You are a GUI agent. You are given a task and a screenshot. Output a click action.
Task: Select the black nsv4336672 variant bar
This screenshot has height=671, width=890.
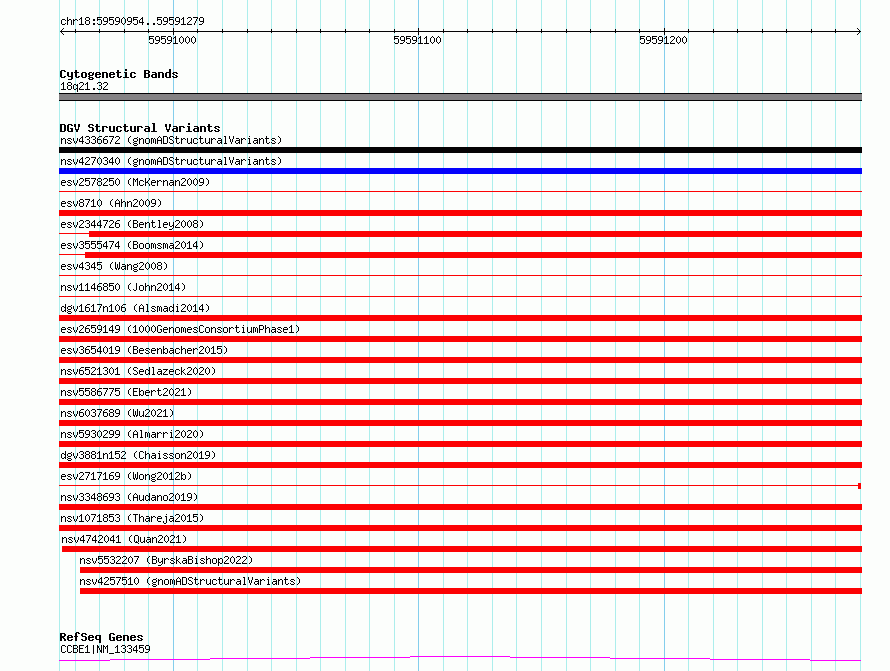pyautogui.click(x=460, y=150)
